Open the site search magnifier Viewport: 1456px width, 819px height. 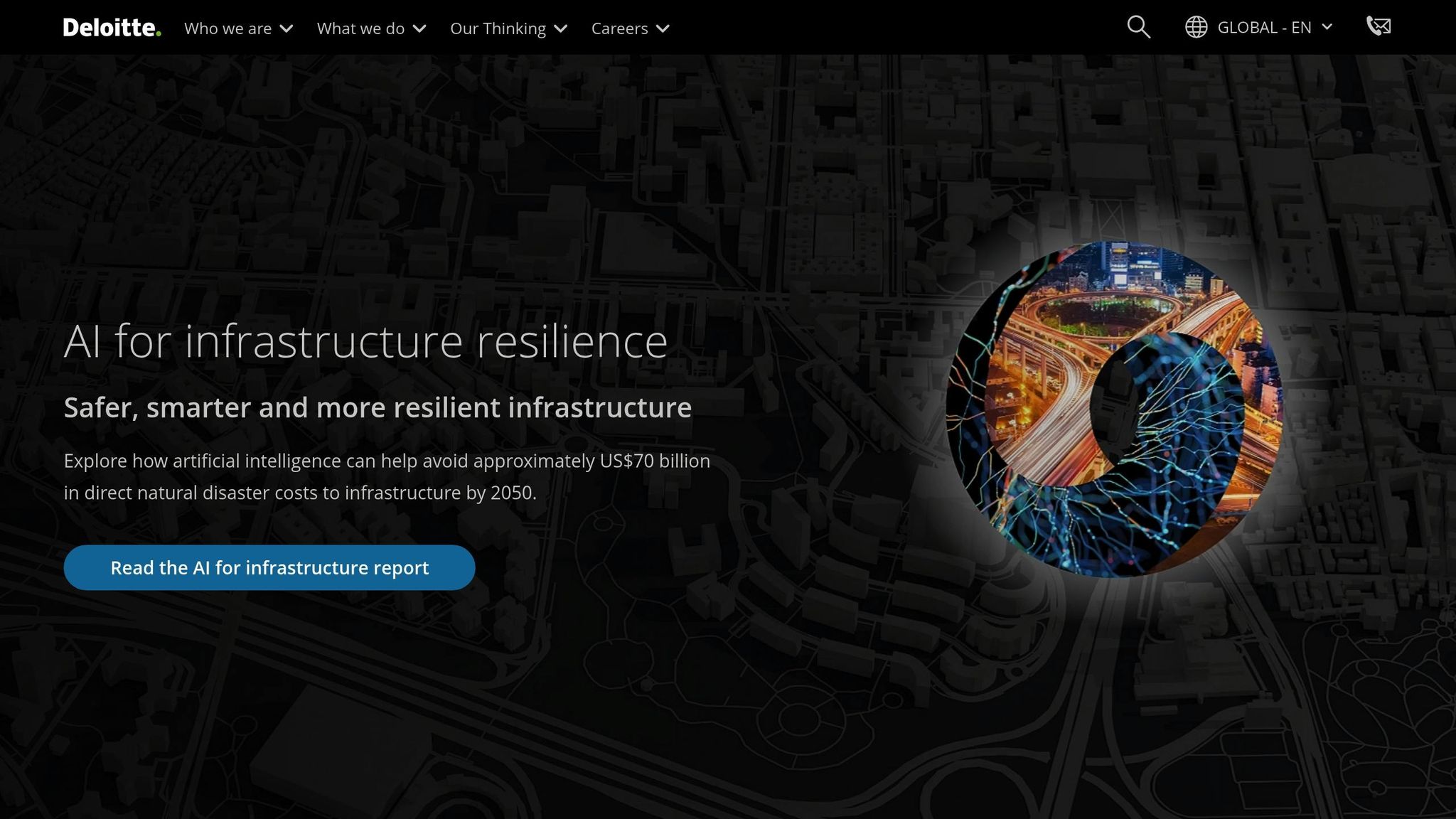pos(1138,27)
